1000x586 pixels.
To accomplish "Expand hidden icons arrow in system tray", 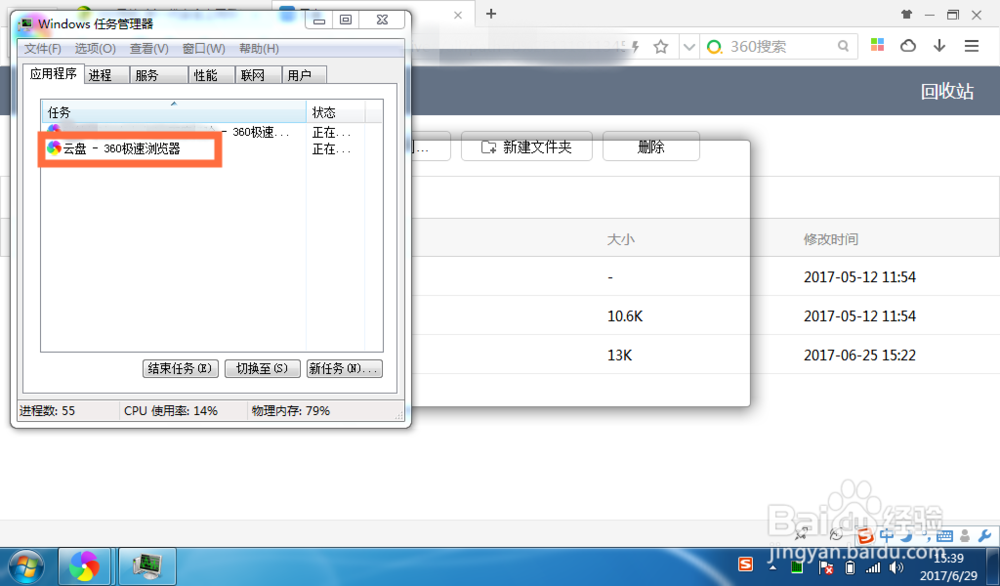I will tap(773, 567).
